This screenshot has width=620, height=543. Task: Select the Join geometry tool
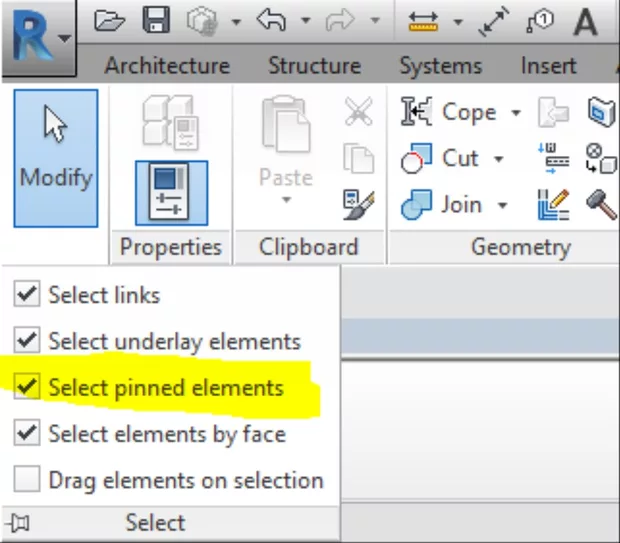[442, 205]
